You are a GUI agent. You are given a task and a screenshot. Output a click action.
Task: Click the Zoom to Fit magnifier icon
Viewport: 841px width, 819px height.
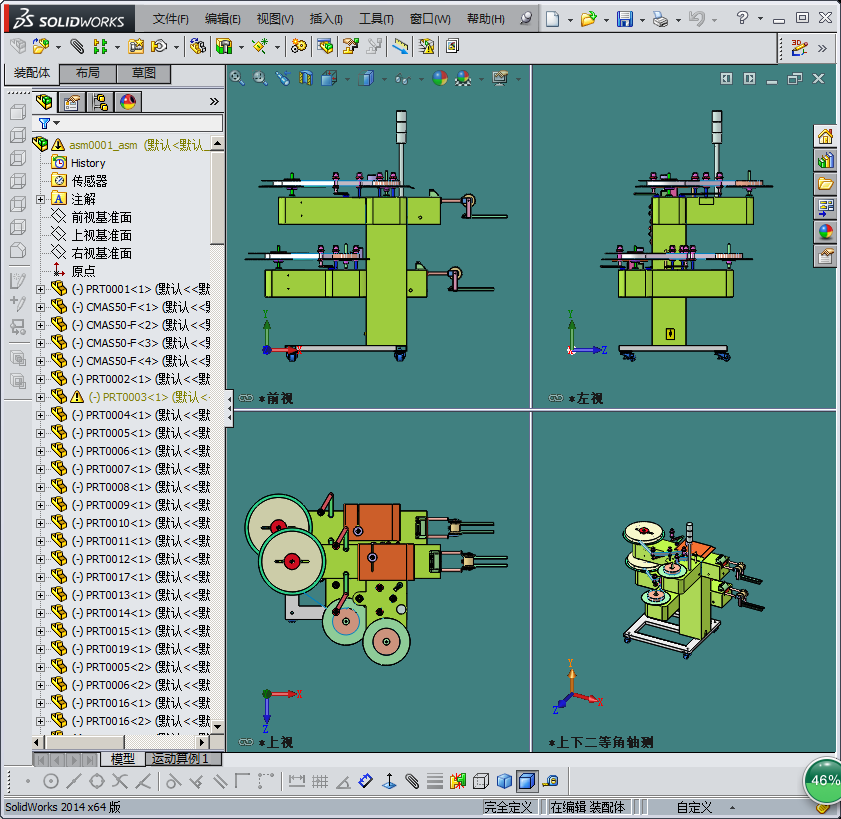(237, 78)
